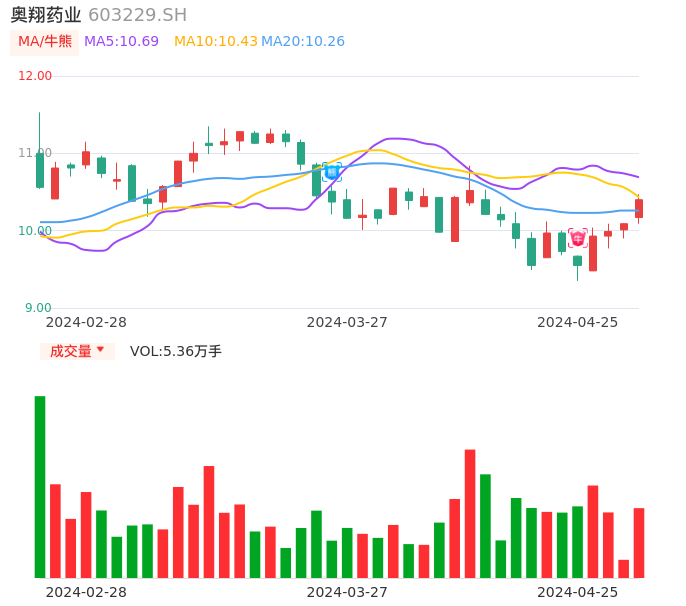Click the 12.00 price axis label
The image size is (686, 606).
coord(36,76)
